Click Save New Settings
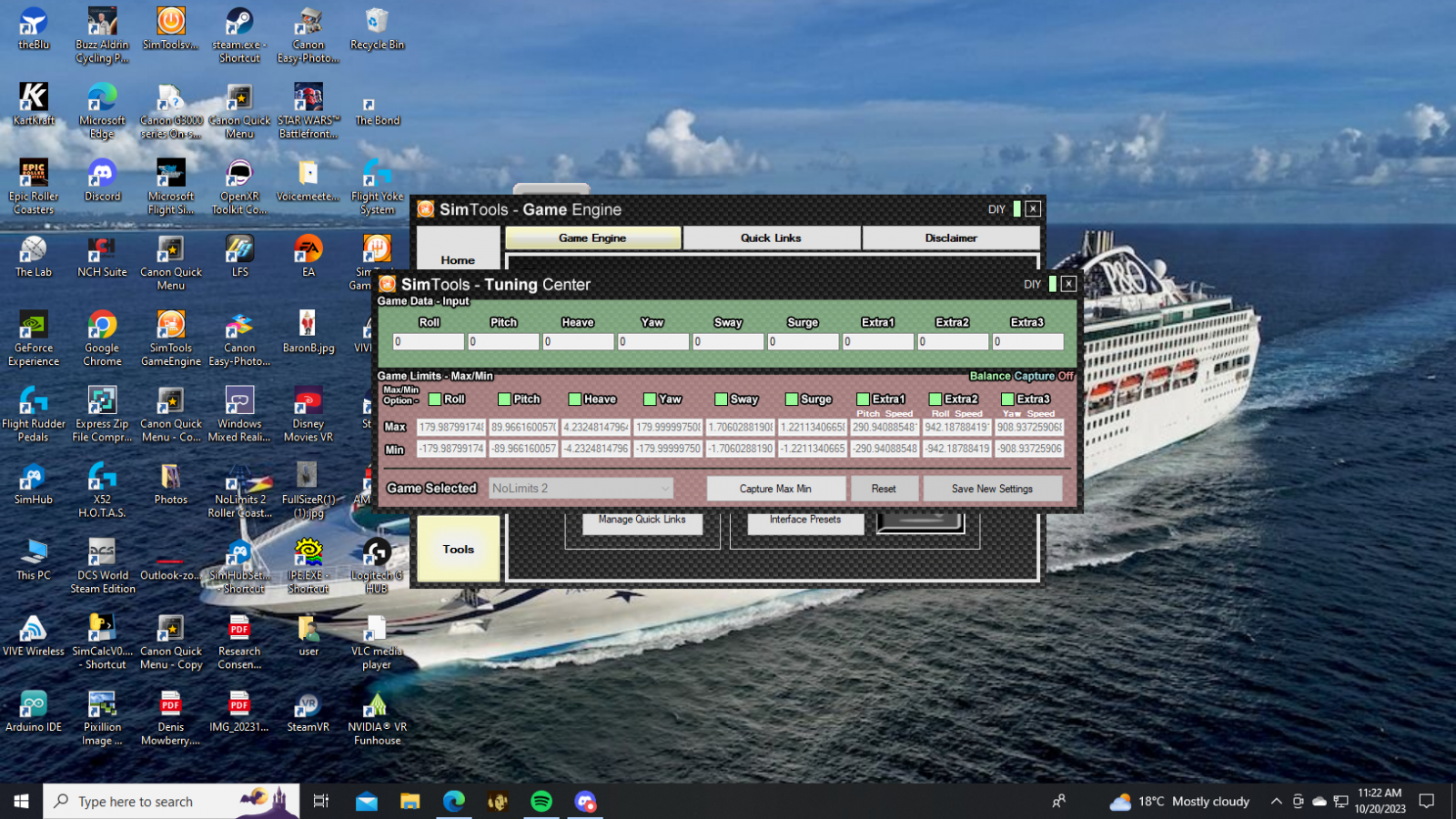 point(992,489)
